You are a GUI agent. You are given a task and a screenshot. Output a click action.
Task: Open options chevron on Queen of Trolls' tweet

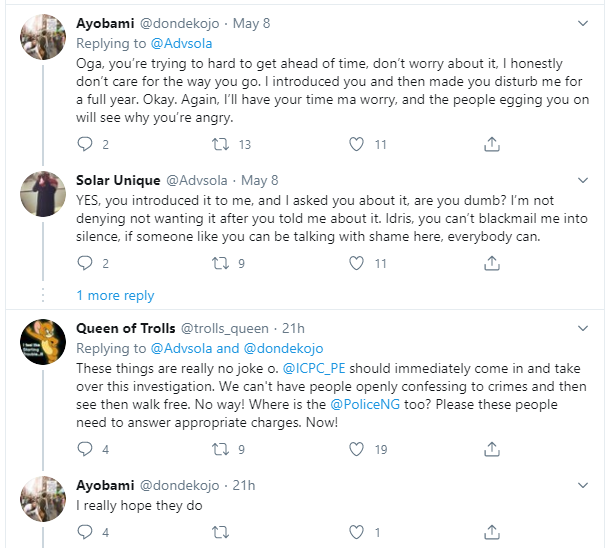584,328
